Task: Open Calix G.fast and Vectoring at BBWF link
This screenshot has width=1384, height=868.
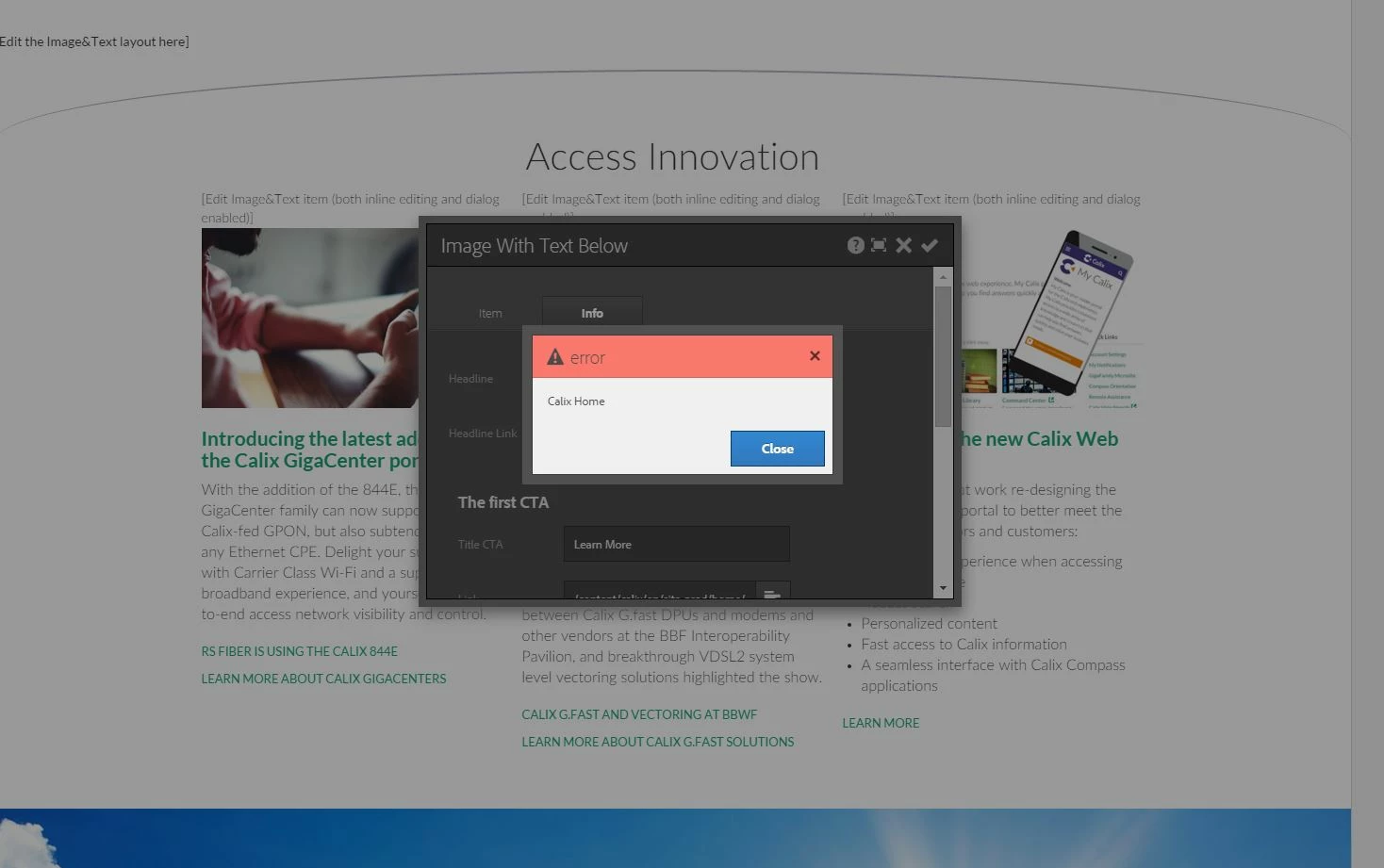Action: (639, 714)
